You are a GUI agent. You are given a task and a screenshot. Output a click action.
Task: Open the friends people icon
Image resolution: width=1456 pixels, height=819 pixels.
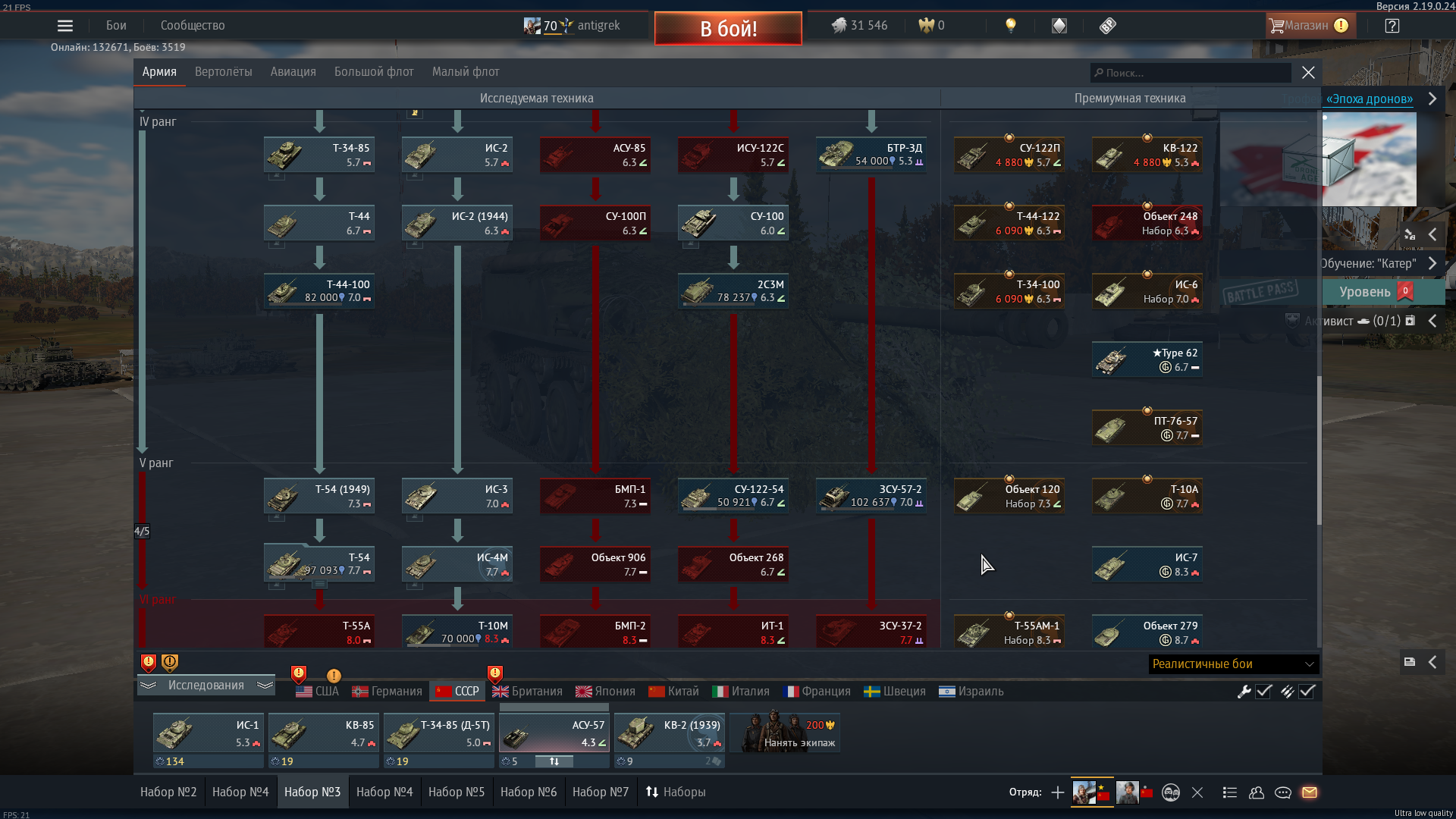pyautogui.click(x=1257, y=792)
